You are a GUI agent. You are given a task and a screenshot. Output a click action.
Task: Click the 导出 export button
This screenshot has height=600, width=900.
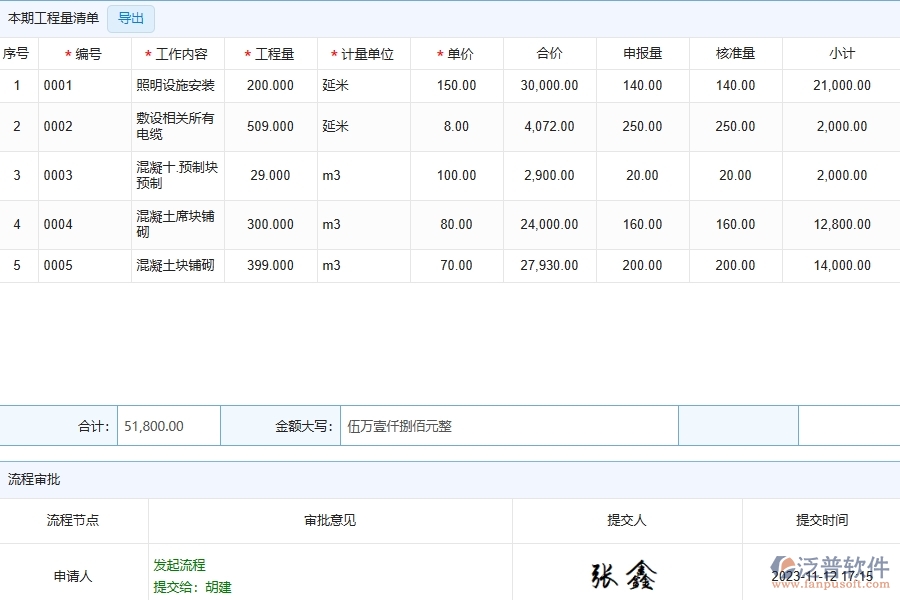click(x=130, y=18)
